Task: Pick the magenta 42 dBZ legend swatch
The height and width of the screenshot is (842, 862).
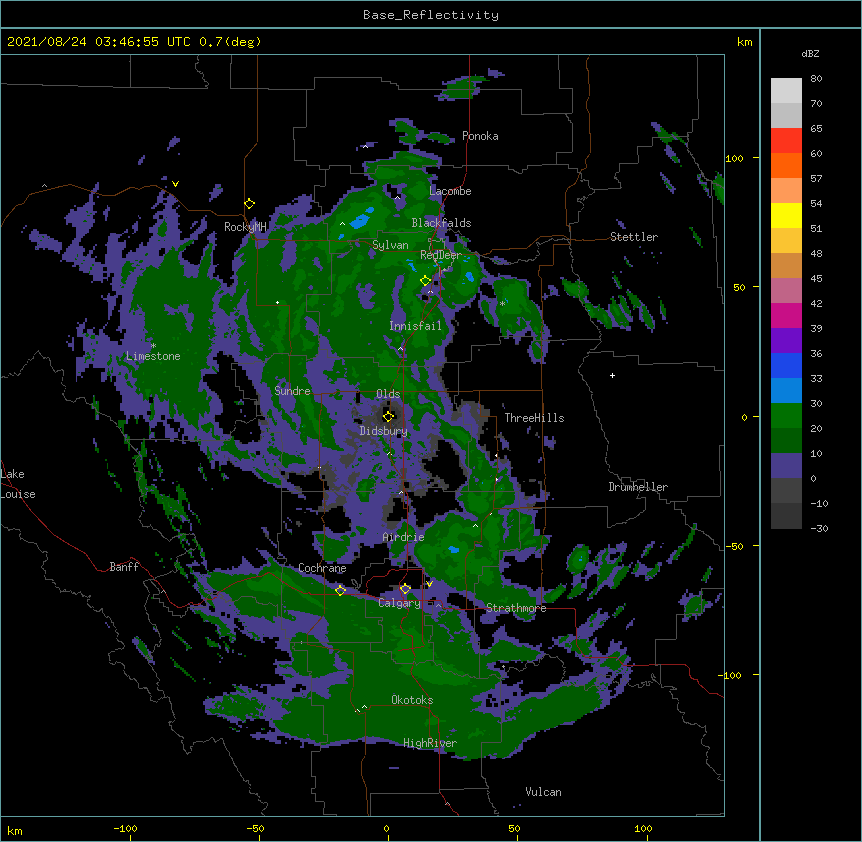Action: click(786, 315)
